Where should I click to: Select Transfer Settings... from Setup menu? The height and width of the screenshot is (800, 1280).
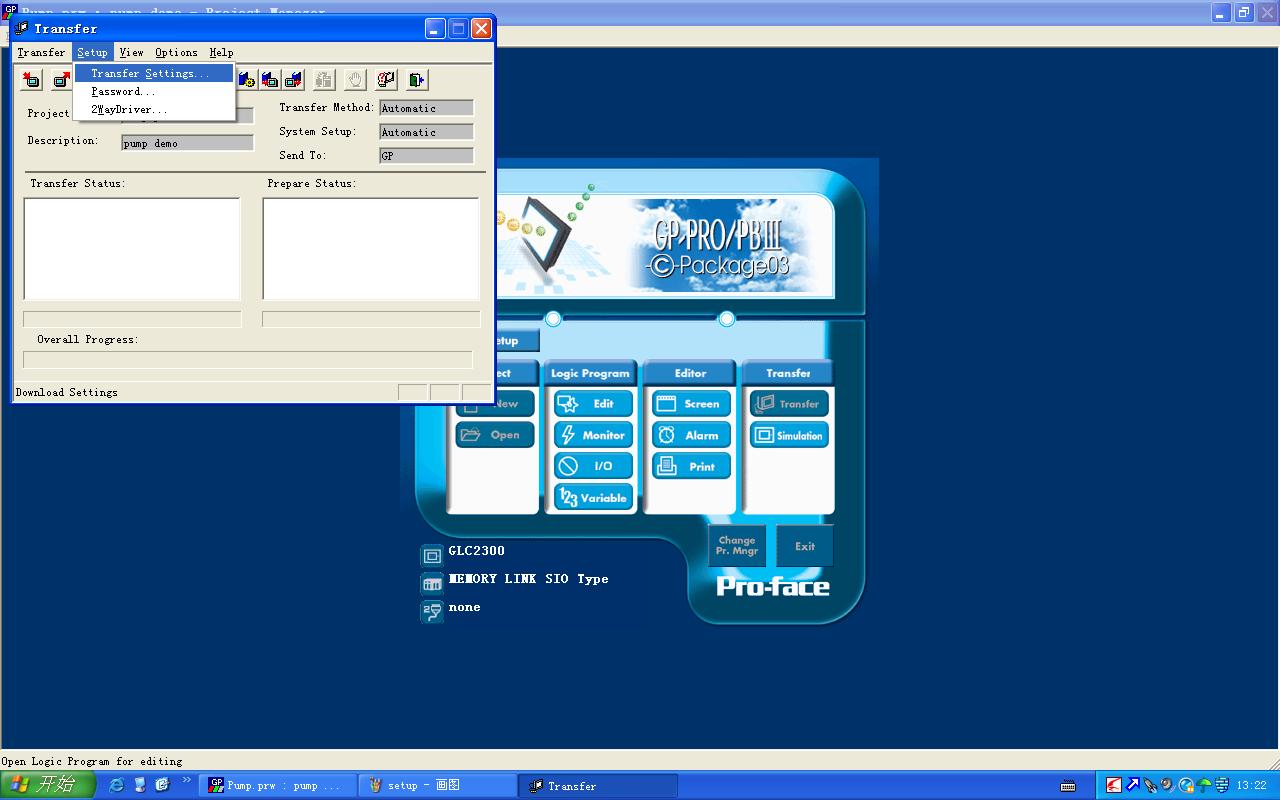click(150, 74)
